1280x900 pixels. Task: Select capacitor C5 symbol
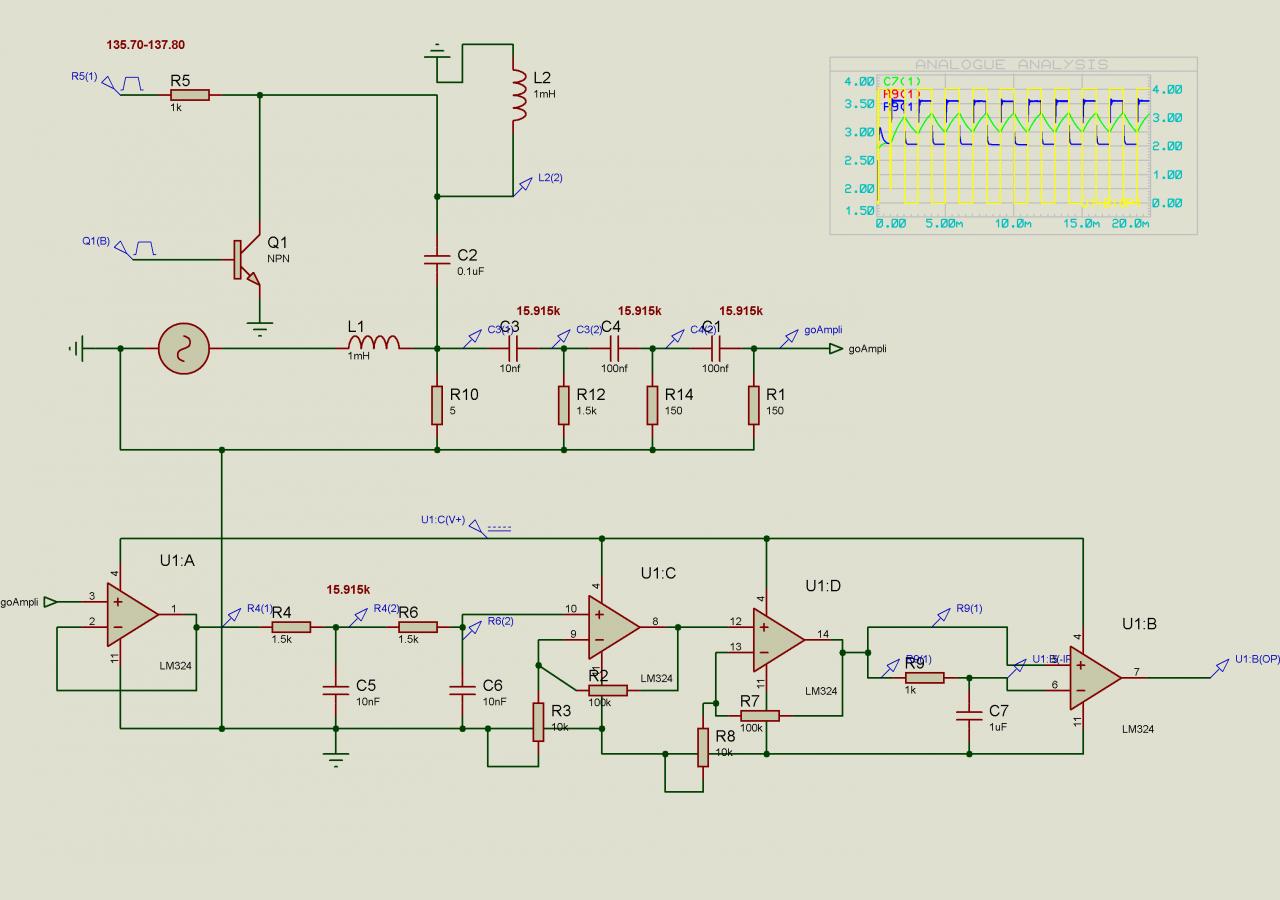pyautogui.click(x=336, y=690)
